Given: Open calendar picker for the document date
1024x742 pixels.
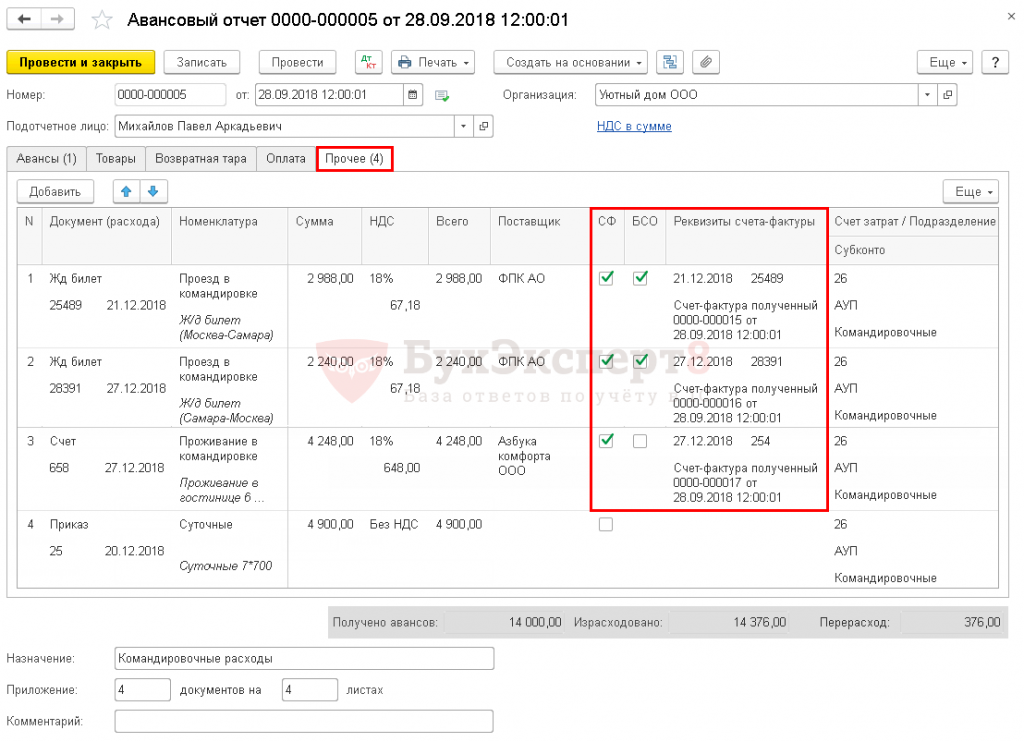Looking at the screenshot, I should pos(413,95).
